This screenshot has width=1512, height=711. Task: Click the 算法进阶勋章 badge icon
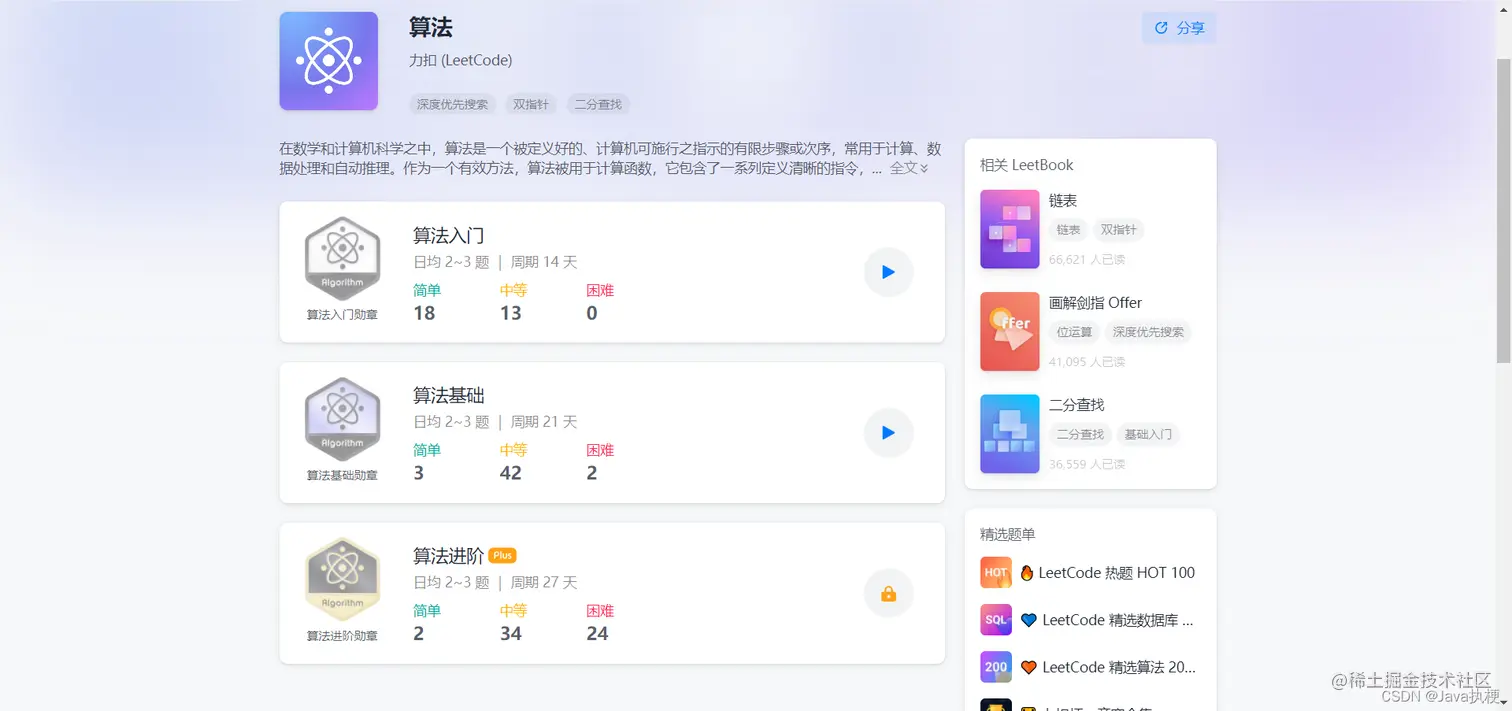(342, 580)
